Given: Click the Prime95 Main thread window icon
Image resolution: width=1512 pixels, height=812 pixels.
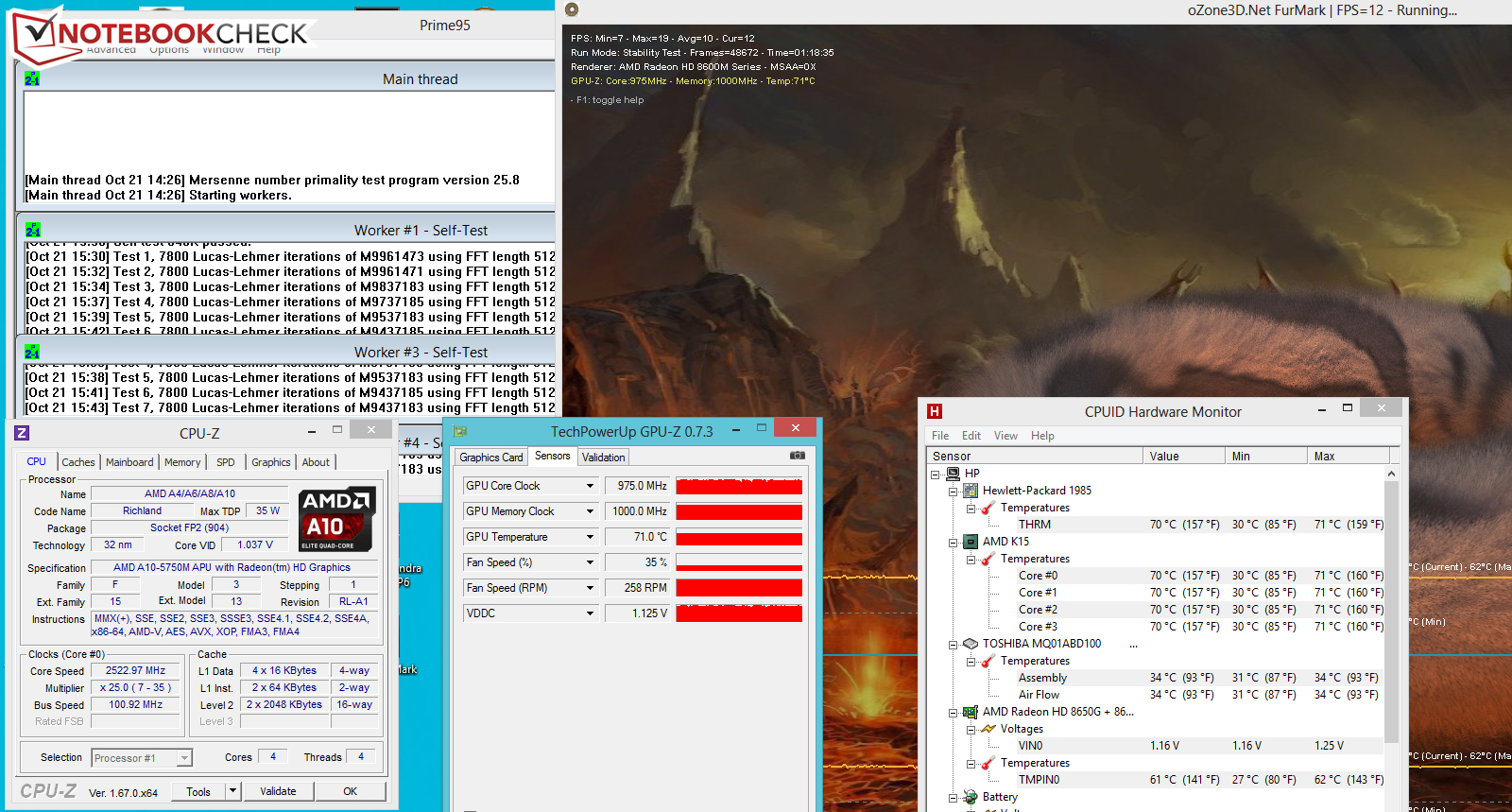Looking at the screenshot, I should coord(32,79).
